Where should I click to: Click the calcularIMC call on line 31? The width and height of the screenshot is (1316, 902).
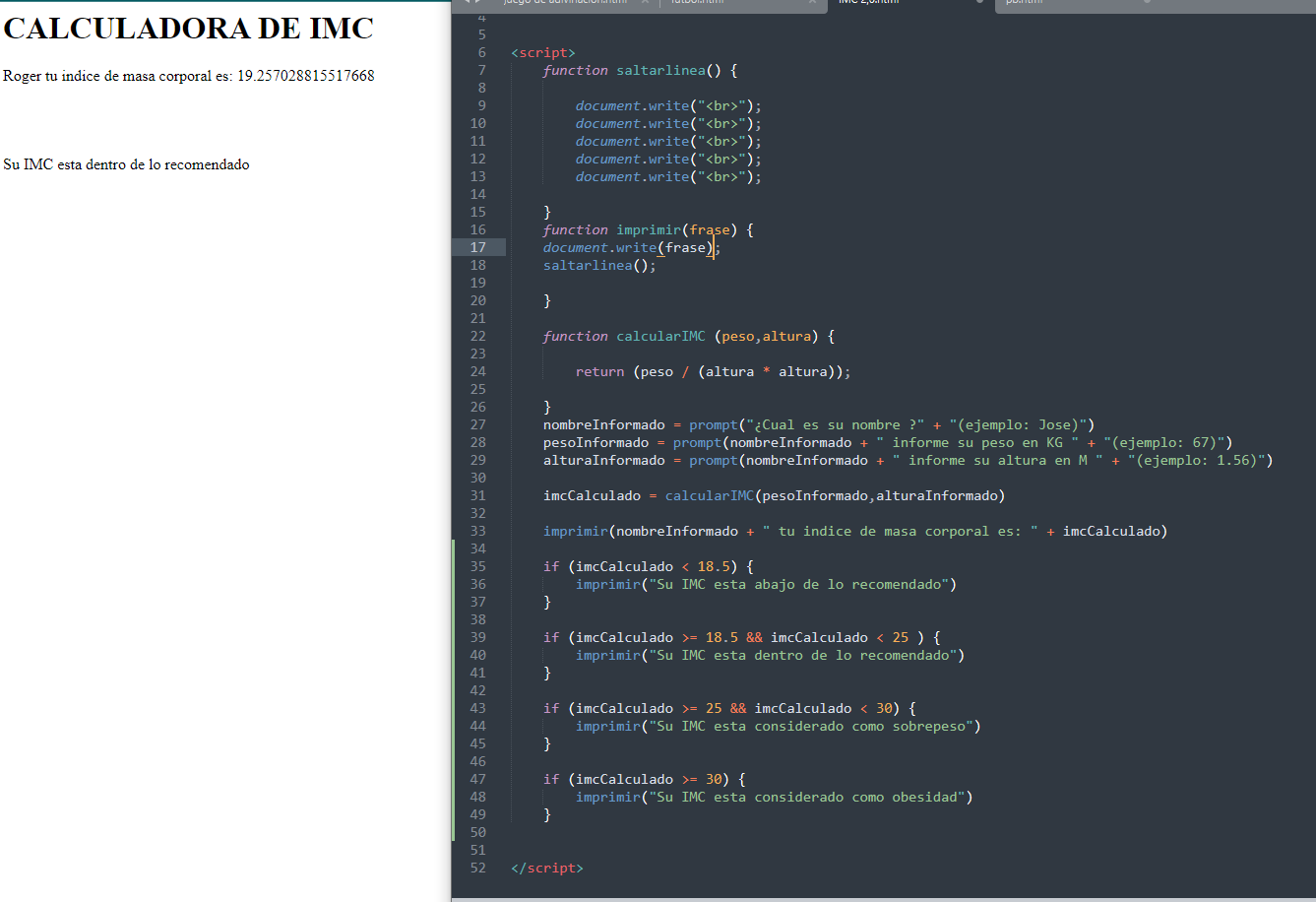(x=710, y=495)
